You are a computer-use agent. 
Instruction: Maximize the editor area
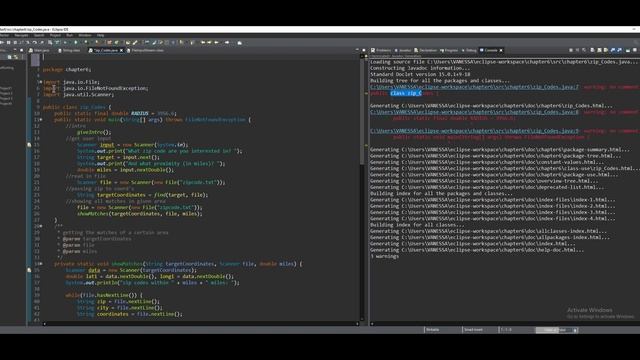pyautogui.click(x=364, y=50)
